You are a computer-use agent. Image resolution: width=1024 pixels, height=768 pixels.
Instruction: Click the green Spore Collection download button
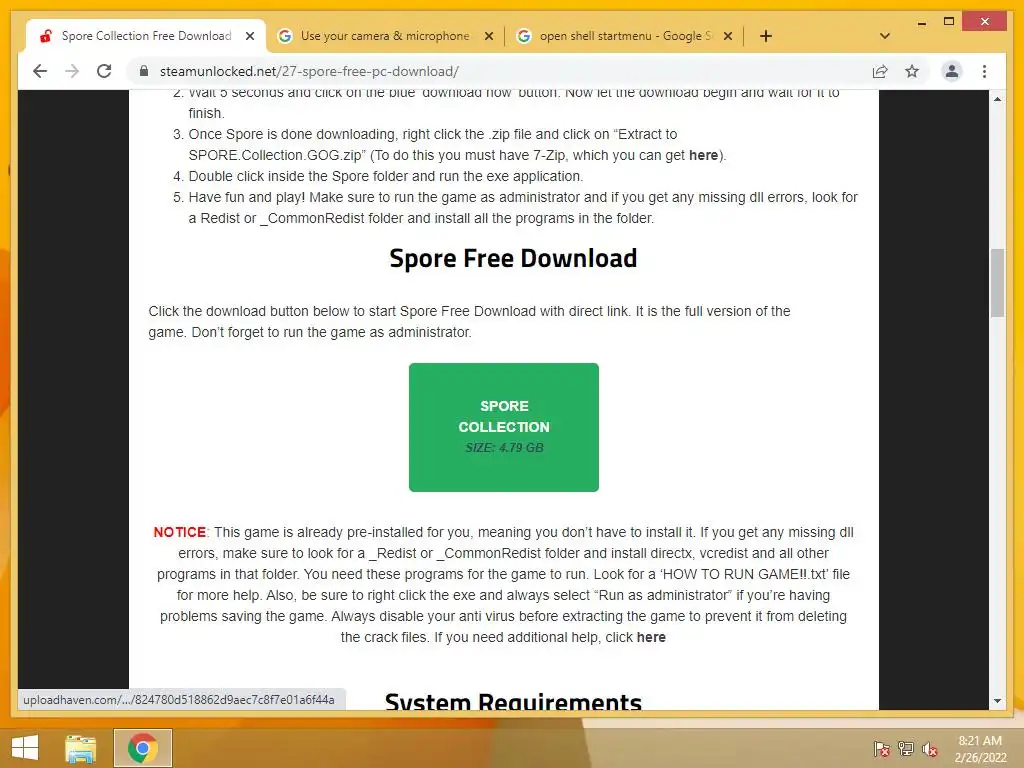tap(504, 427)
